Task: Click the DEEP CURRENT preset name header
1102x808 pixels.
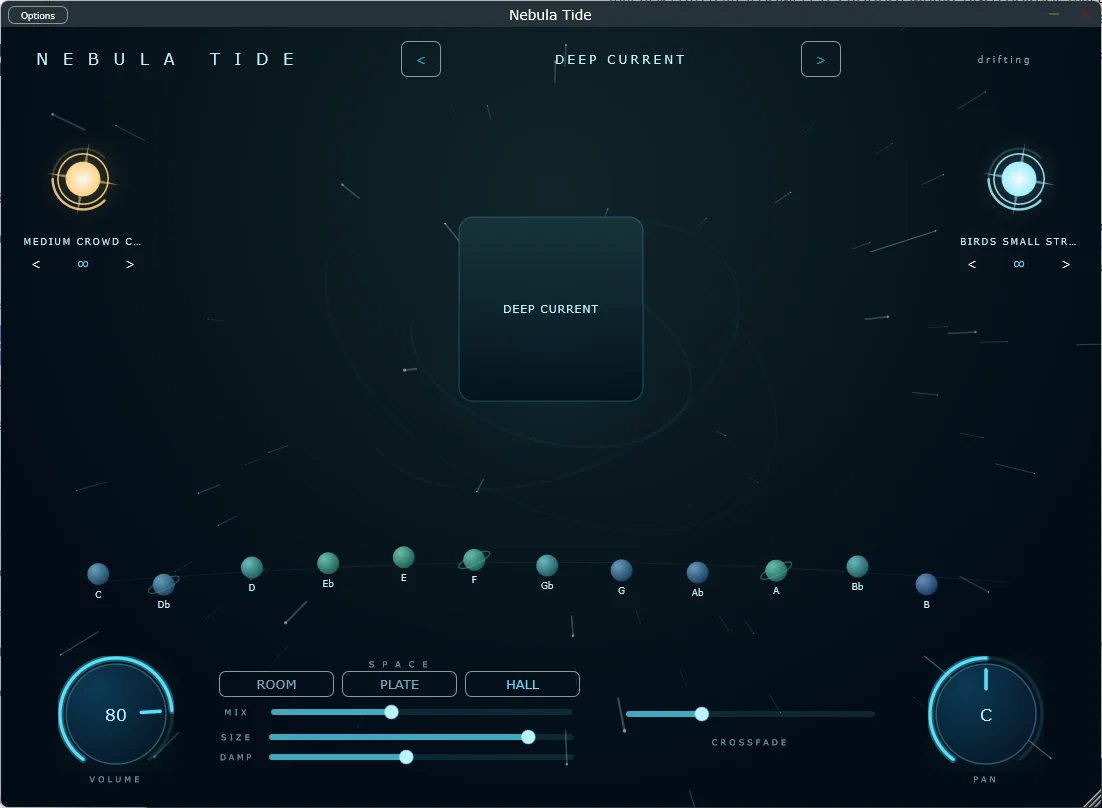Action: tap(620, 60)
